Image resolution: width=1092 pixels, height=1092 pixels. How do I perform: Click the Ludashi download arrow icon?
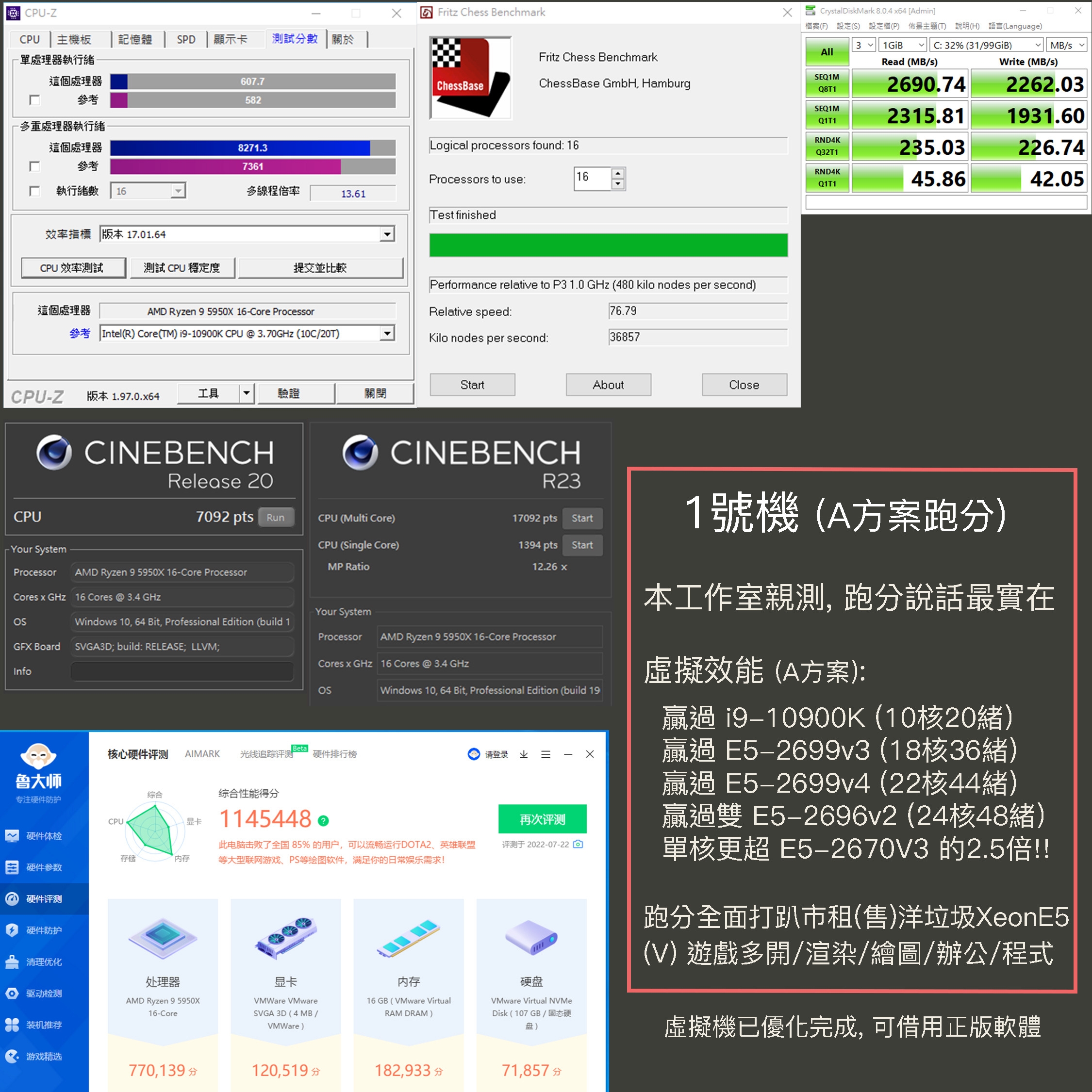pyautogui.click(x=524, y=754)
